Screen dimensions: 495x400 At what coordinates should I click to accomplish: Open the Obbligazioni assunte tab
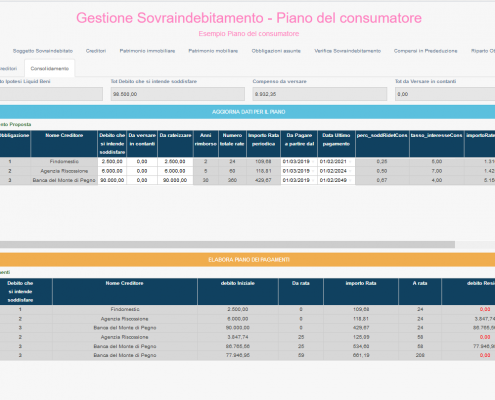(276, 51)
